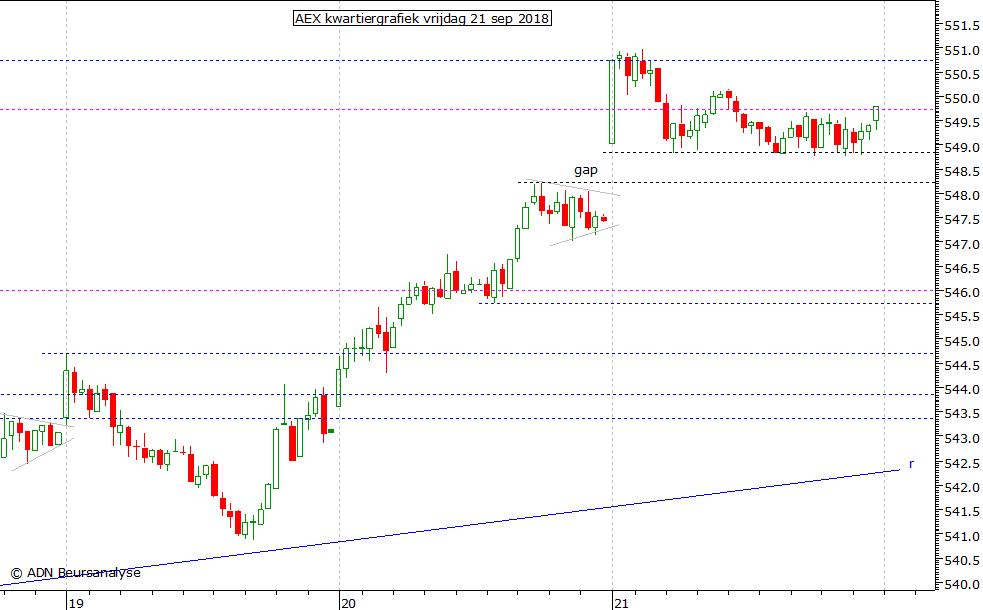983x610 pixels.
Task: Click the price label 541.5
Action: pyautogui.click(x=962, y=512)
